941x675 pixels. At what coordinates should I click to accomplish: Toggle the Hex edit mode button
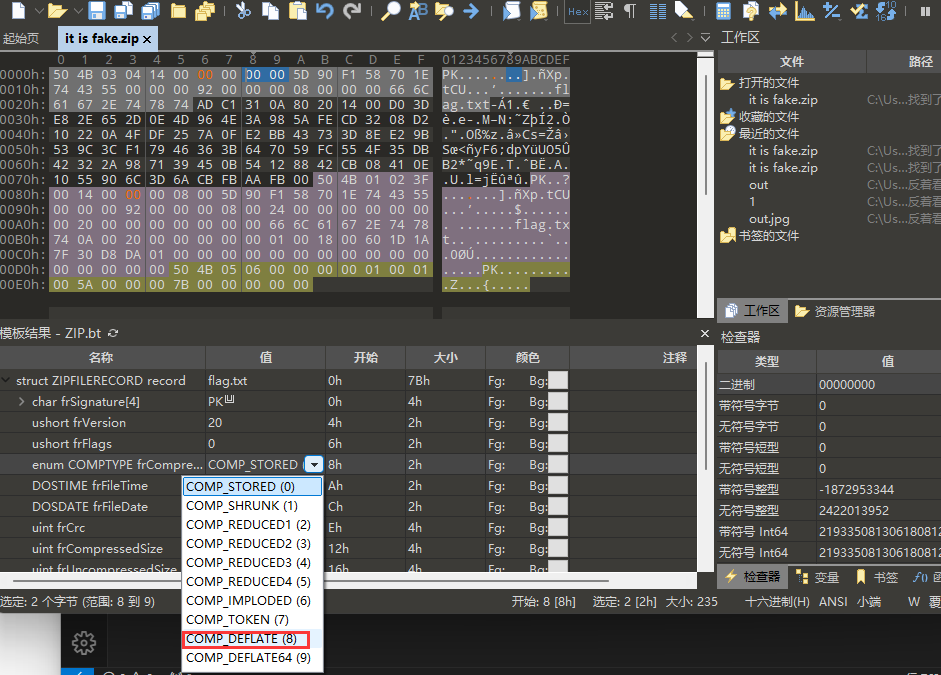[578, 12]
